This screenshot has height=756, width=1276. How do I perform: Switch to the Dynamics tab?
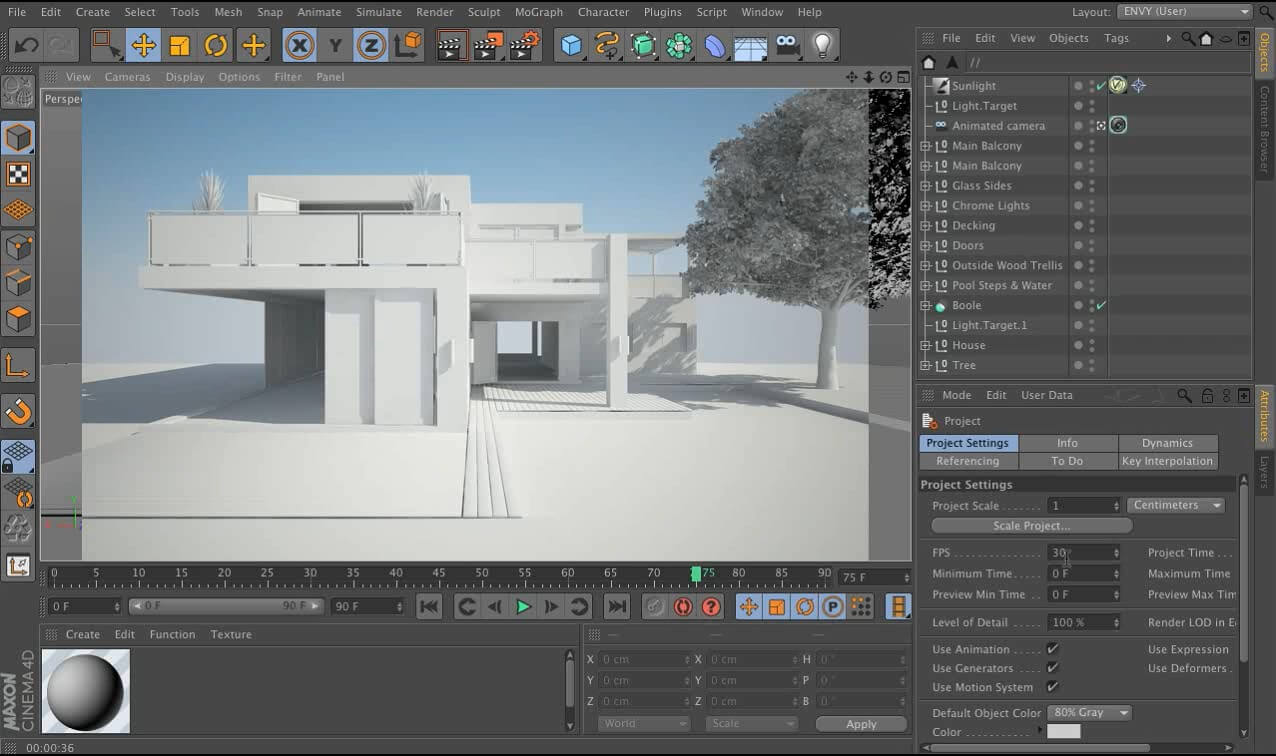pos(1167,443)
